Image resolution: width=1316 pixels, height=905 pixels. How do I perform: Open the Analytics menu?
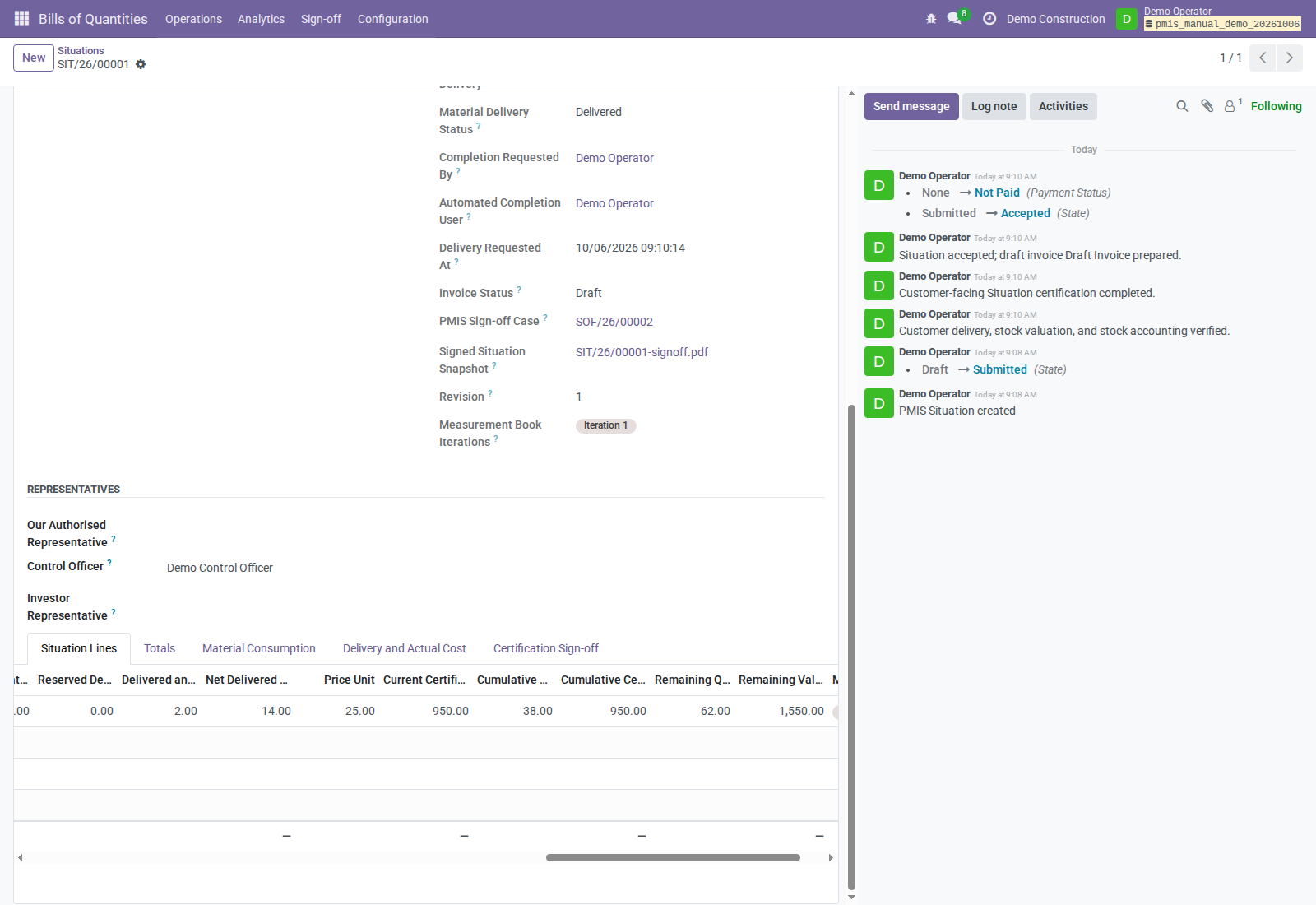[261, 19]
